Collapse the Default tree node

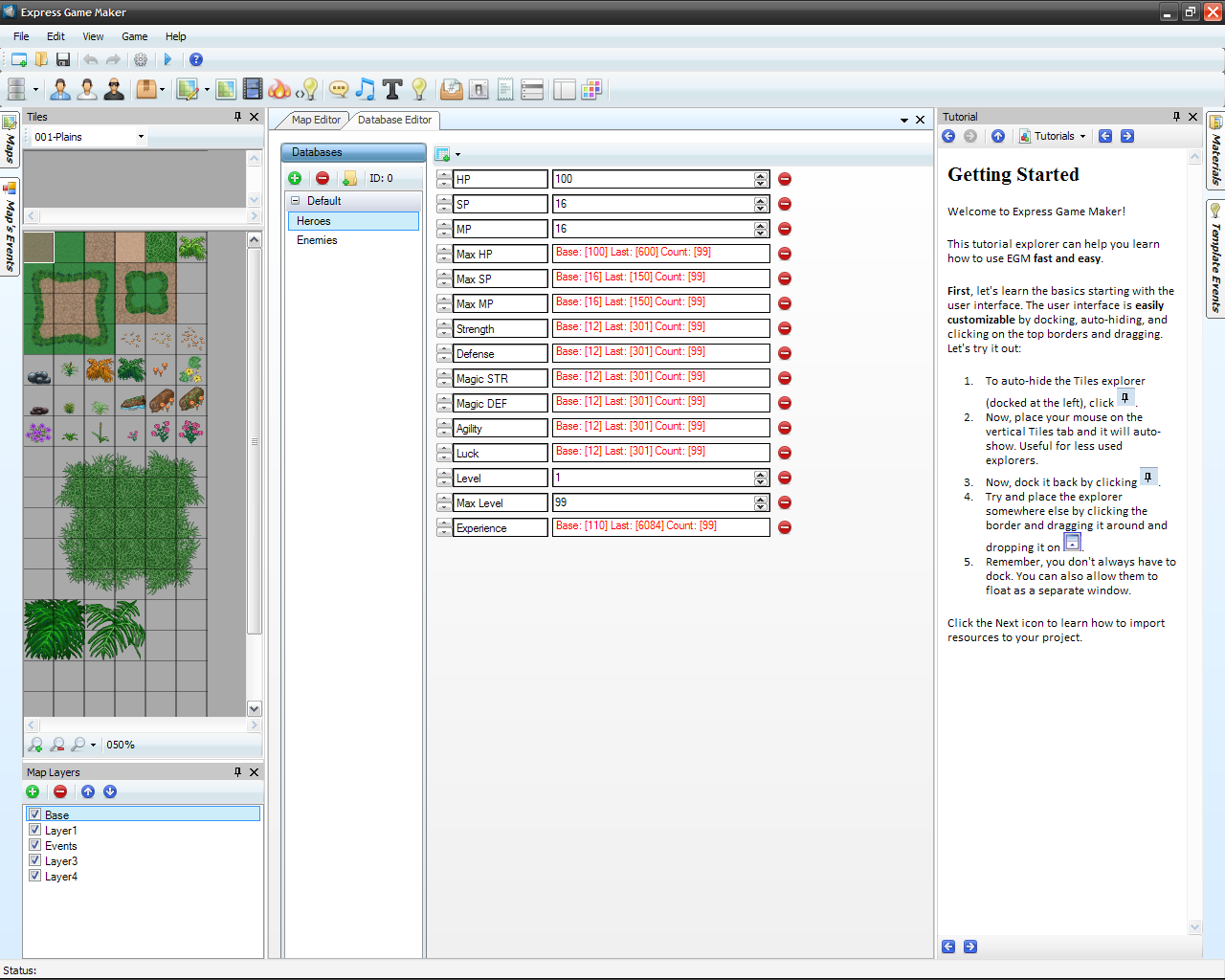pos(295,201)
